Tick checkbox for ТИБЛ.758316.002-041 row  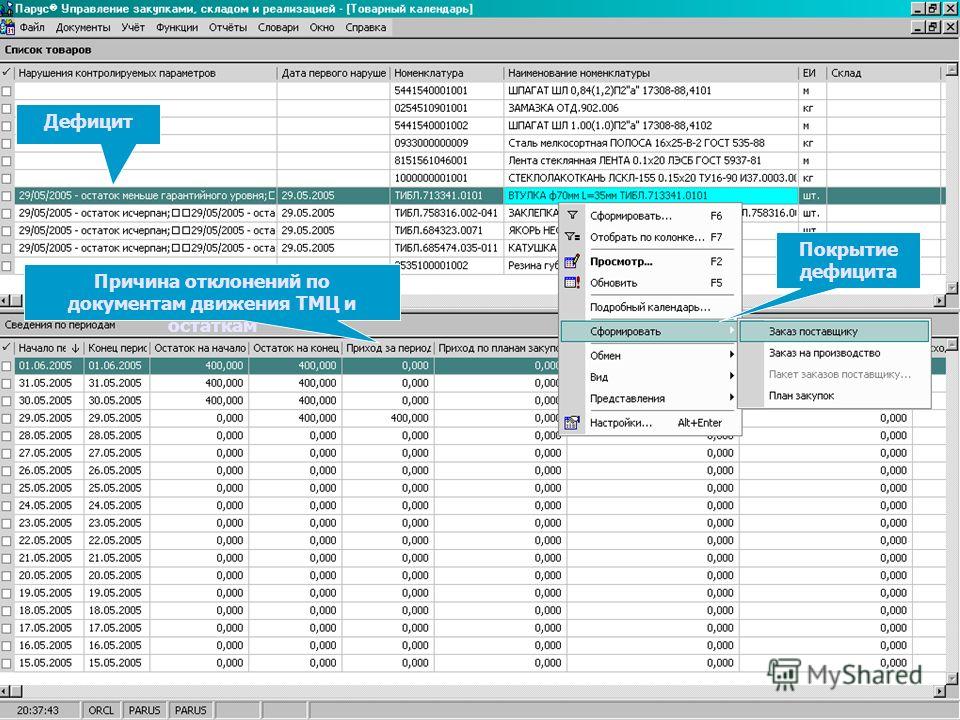click(6, 214)
